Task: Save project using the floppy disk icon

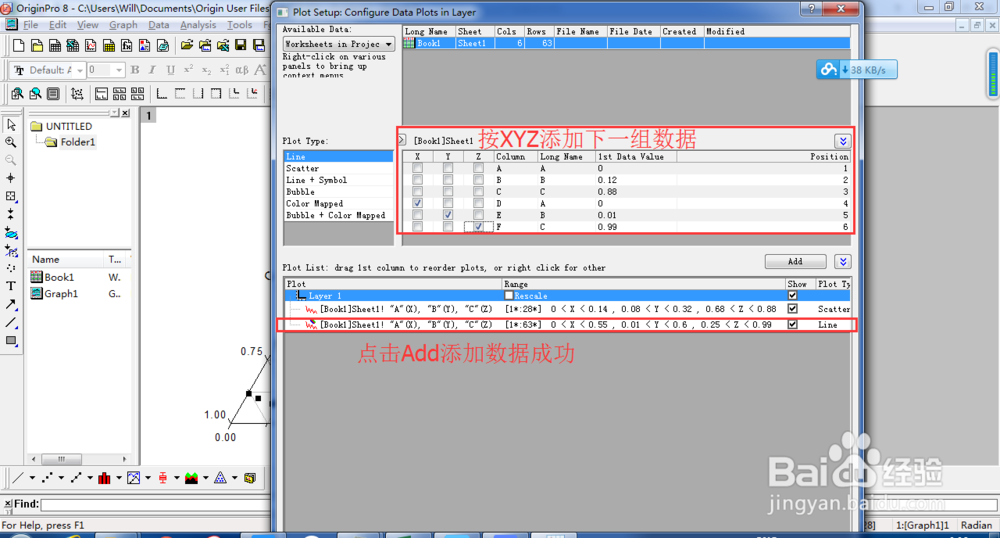Action: point(240,45)
